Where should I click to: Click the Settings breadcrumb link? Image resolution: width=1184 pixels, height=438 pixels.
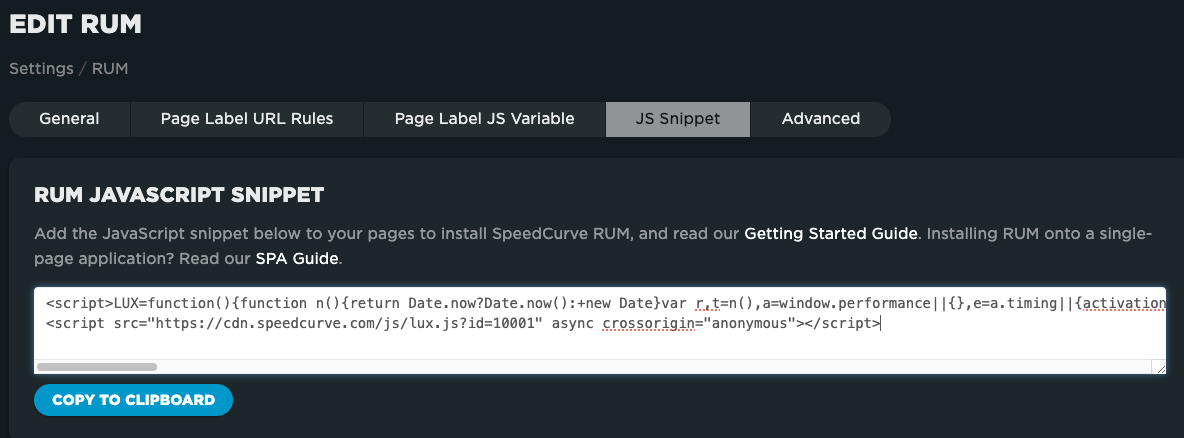pyautogui.click(x=42, y=69)
